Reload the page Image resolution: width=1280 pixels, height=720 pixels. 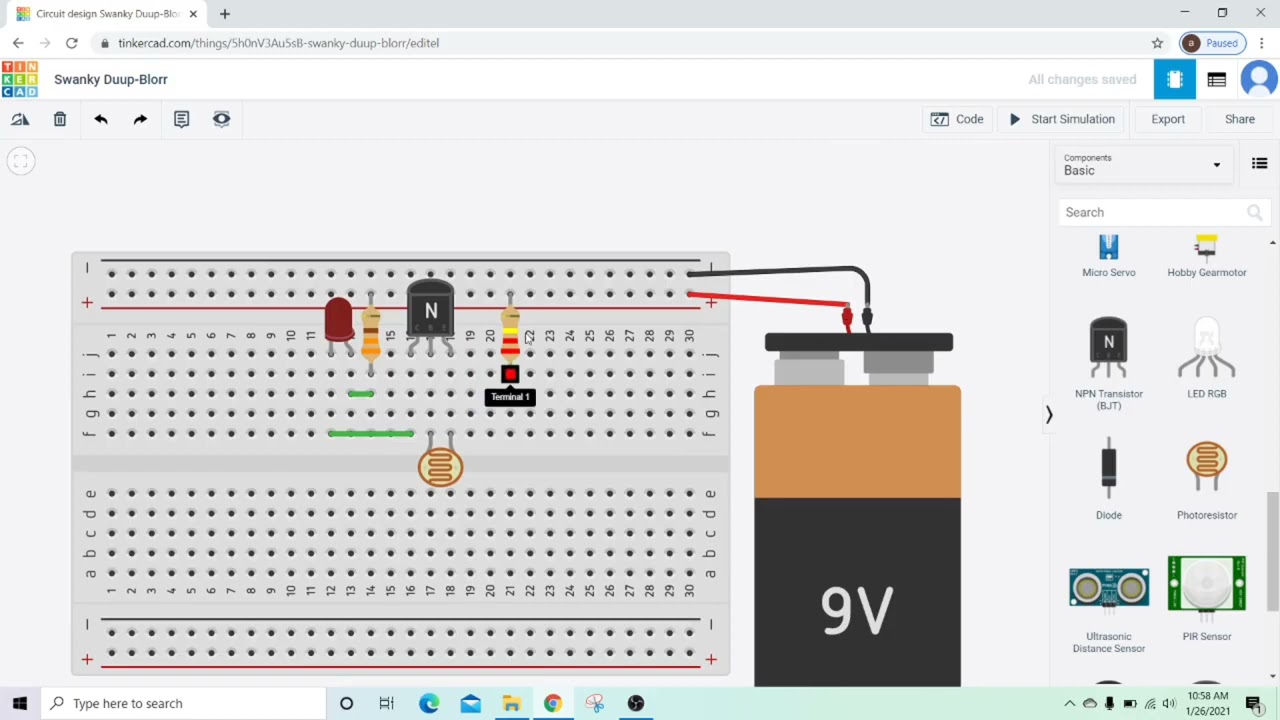tap(72, 43)
